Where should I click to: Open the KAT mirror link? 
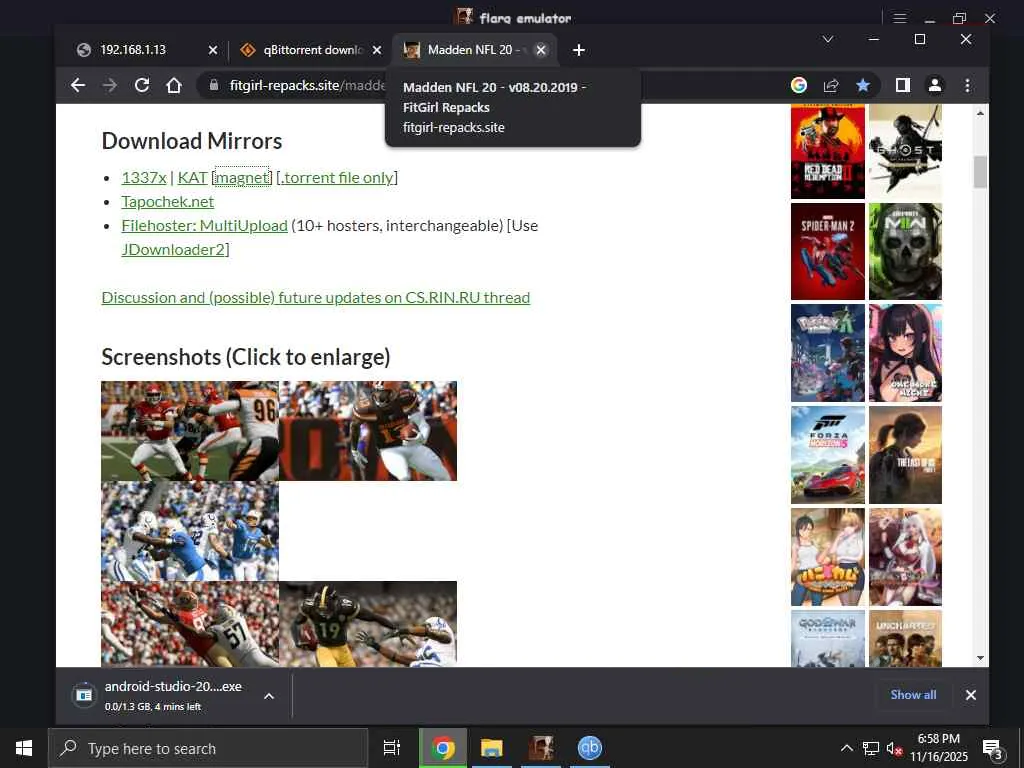tap(192, 178)
